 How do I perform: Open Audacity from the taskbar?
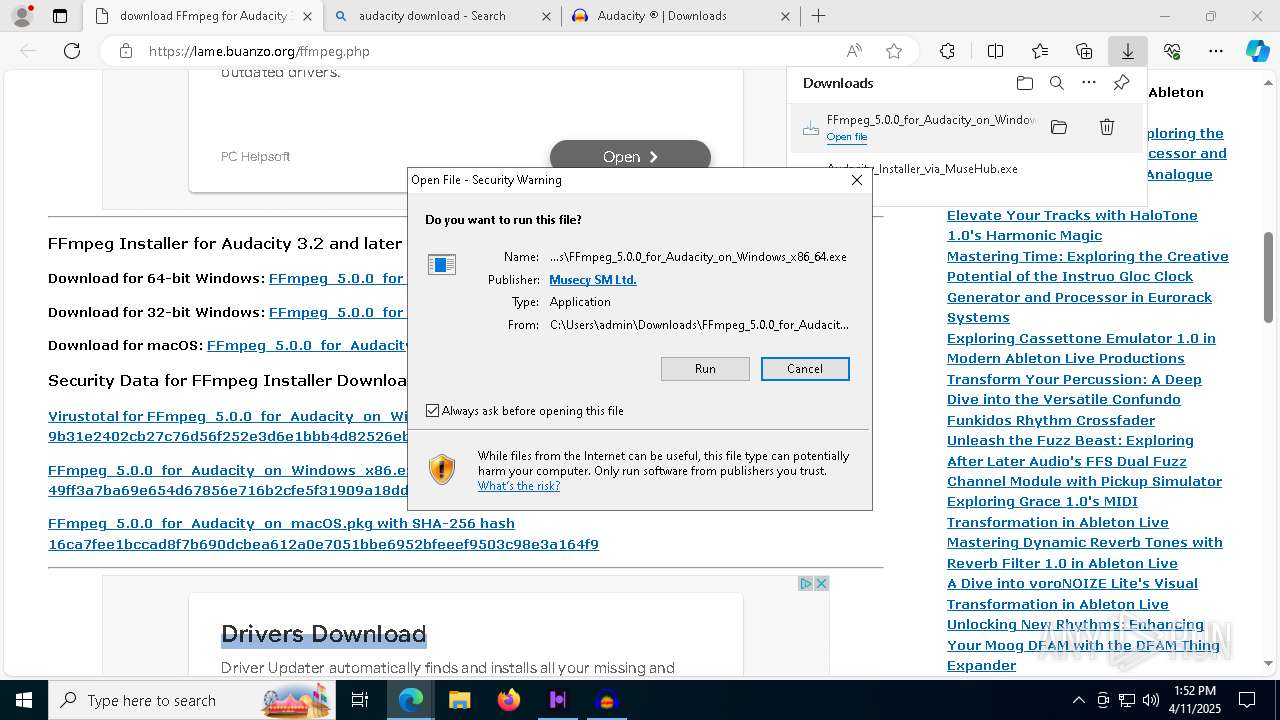[x=606, y=700]
